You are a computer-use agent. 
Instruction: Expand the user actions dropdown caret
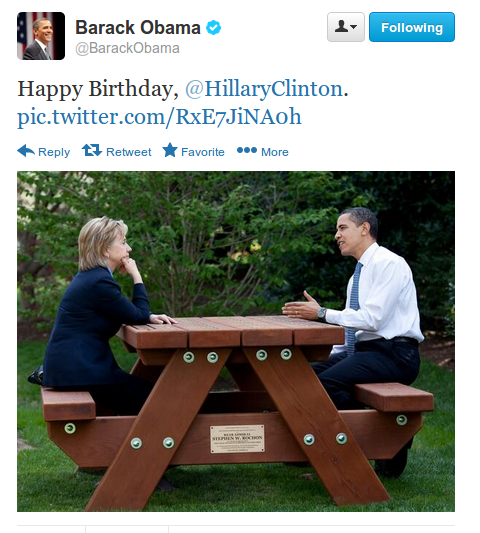[354, 27]
